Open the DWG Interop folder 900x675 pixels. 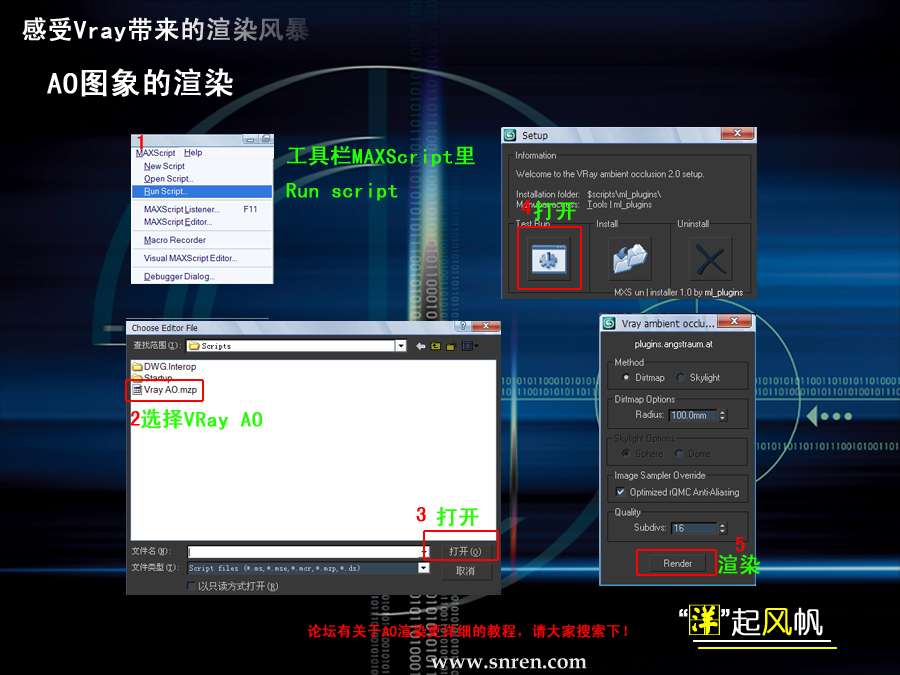[164, 366]
